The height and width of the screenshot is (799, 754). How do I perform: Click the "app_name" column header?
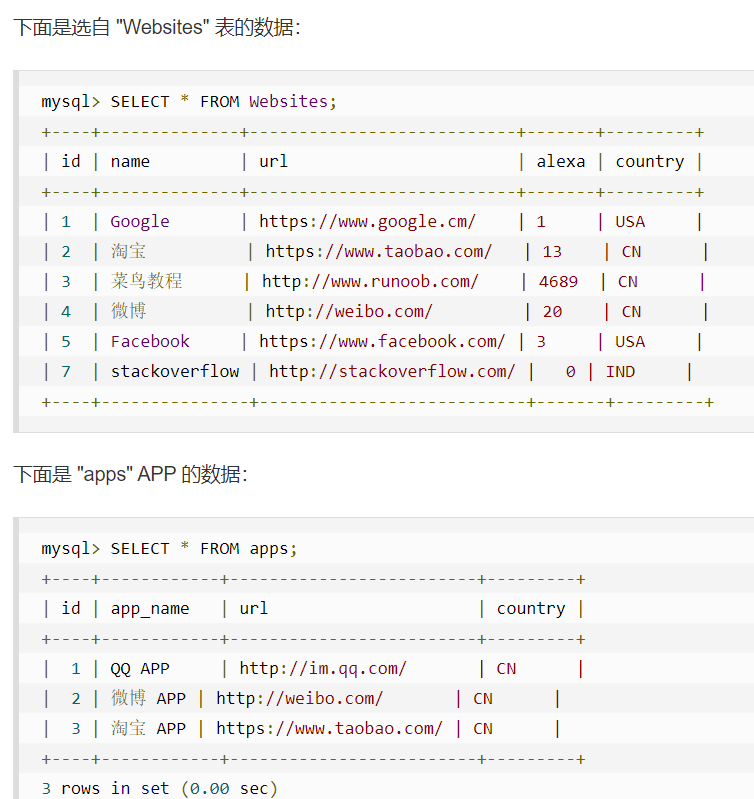click(150, 609)
